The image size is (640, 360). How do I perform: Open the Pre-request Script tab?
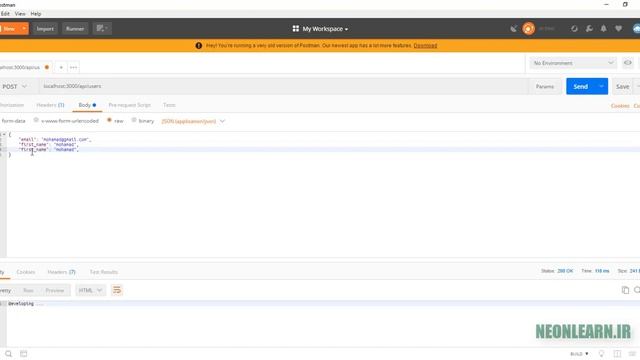[129, 105]
